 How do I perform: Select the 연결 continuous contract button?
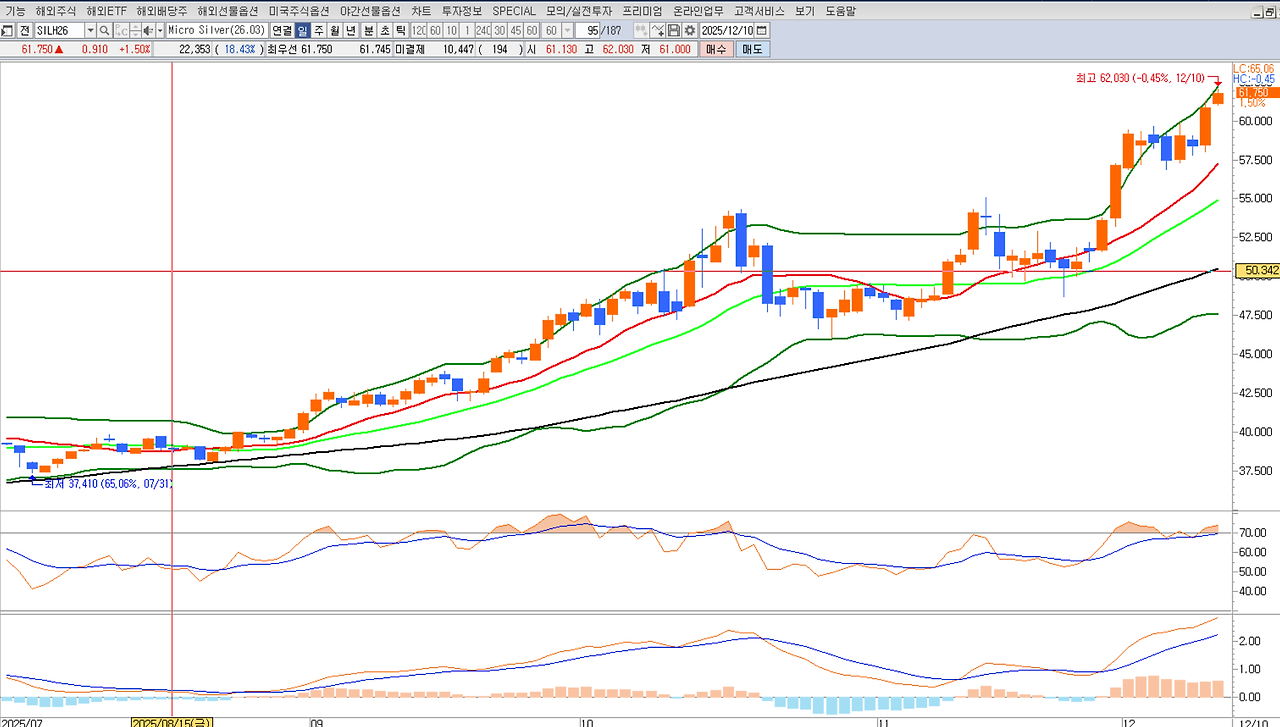point(282,30)
